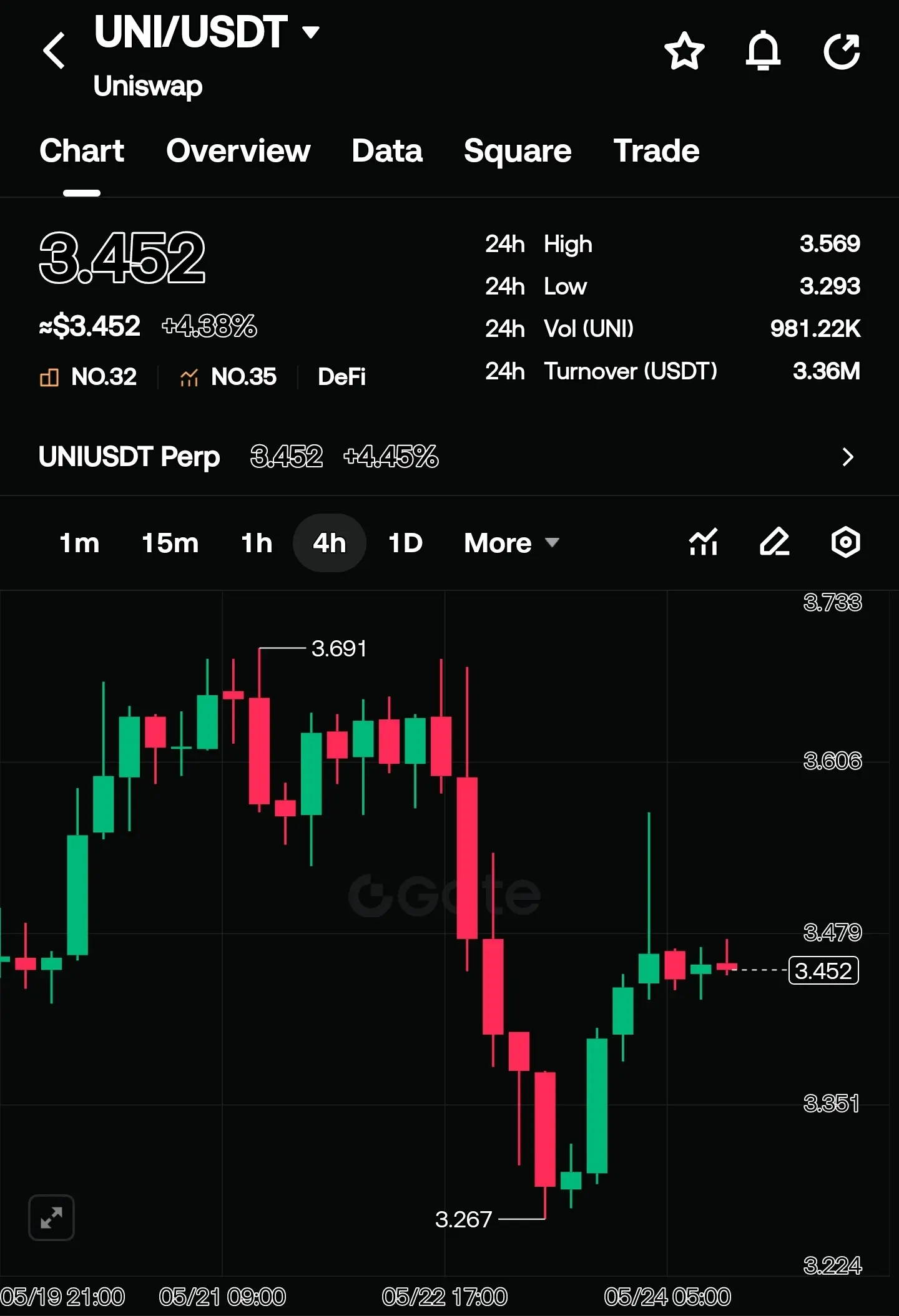The image size is (899, 1316).
Task: Tap the back arrow icon
Action: pos(54,51)
